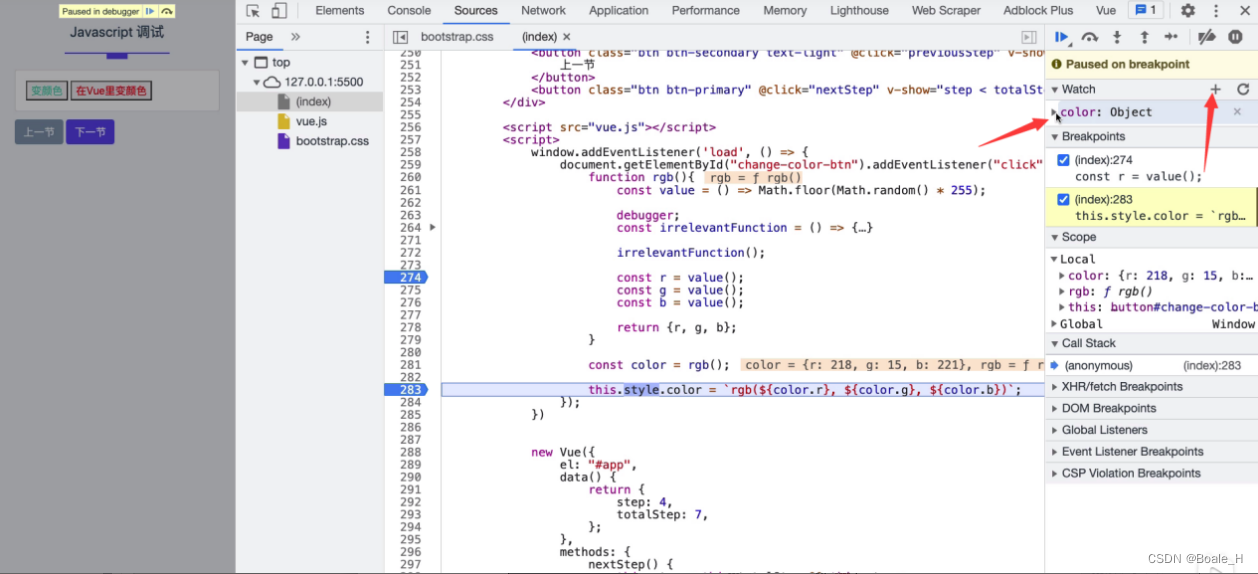This screenshot has width=1258, height=574.
Task: Open the Memory tab
Action: (x=785, y=11)
